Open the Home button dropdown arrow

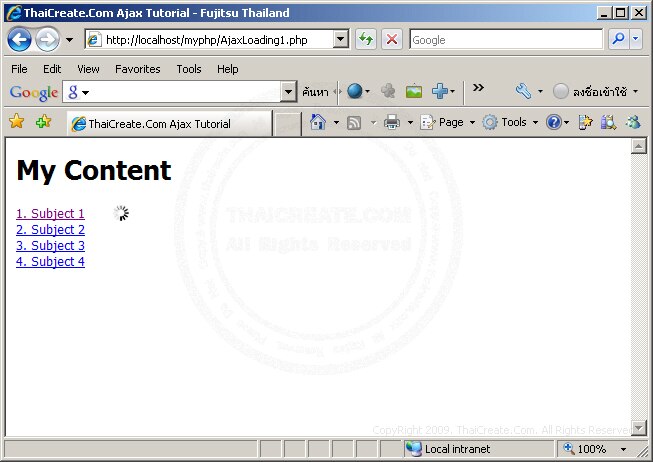click(x=336, y=122)
